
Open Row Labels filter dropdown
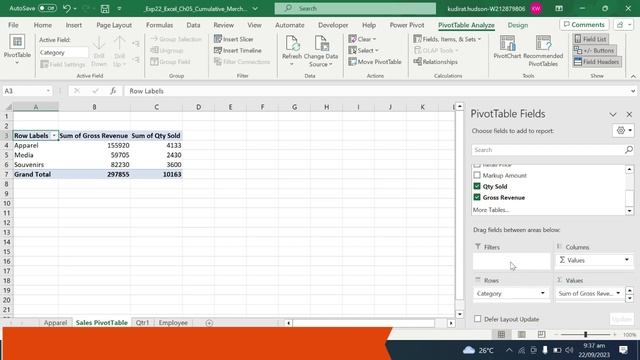54,136
